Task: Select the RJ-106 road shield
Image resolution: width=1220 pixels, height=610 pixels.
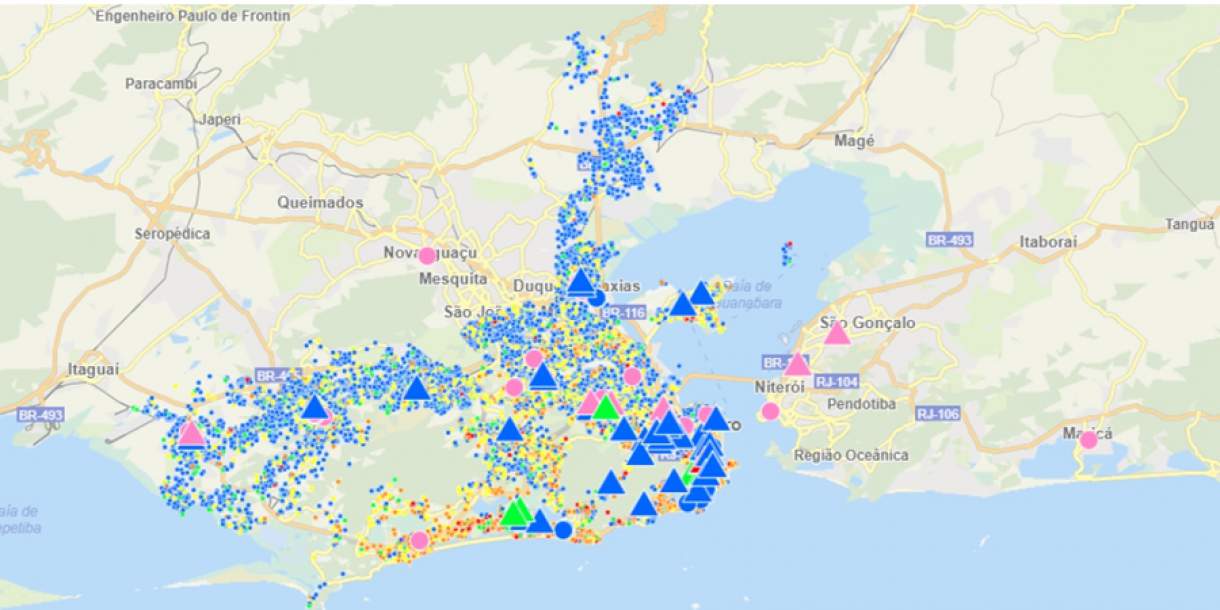Action: (938, 413)
